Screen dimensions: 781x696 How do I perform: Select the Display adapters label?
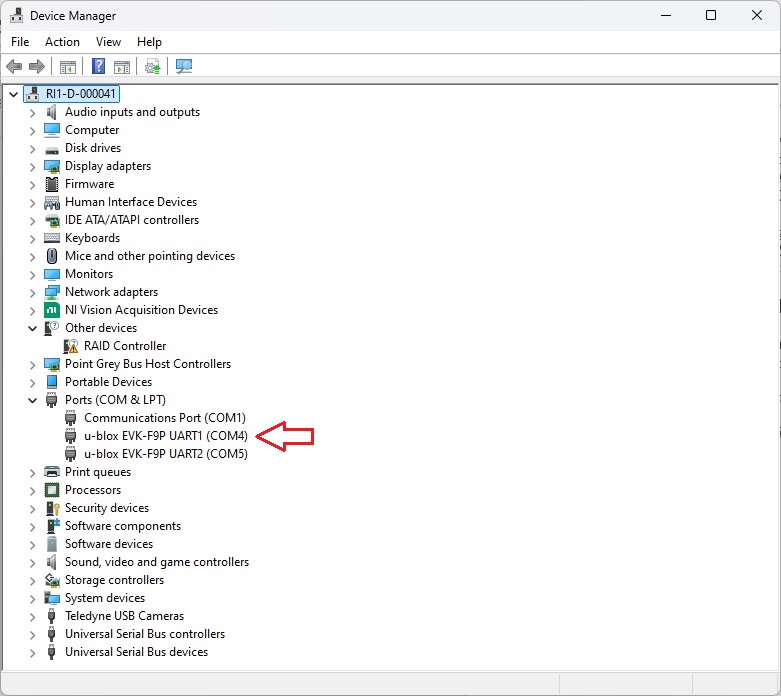[x=108, y=166]
